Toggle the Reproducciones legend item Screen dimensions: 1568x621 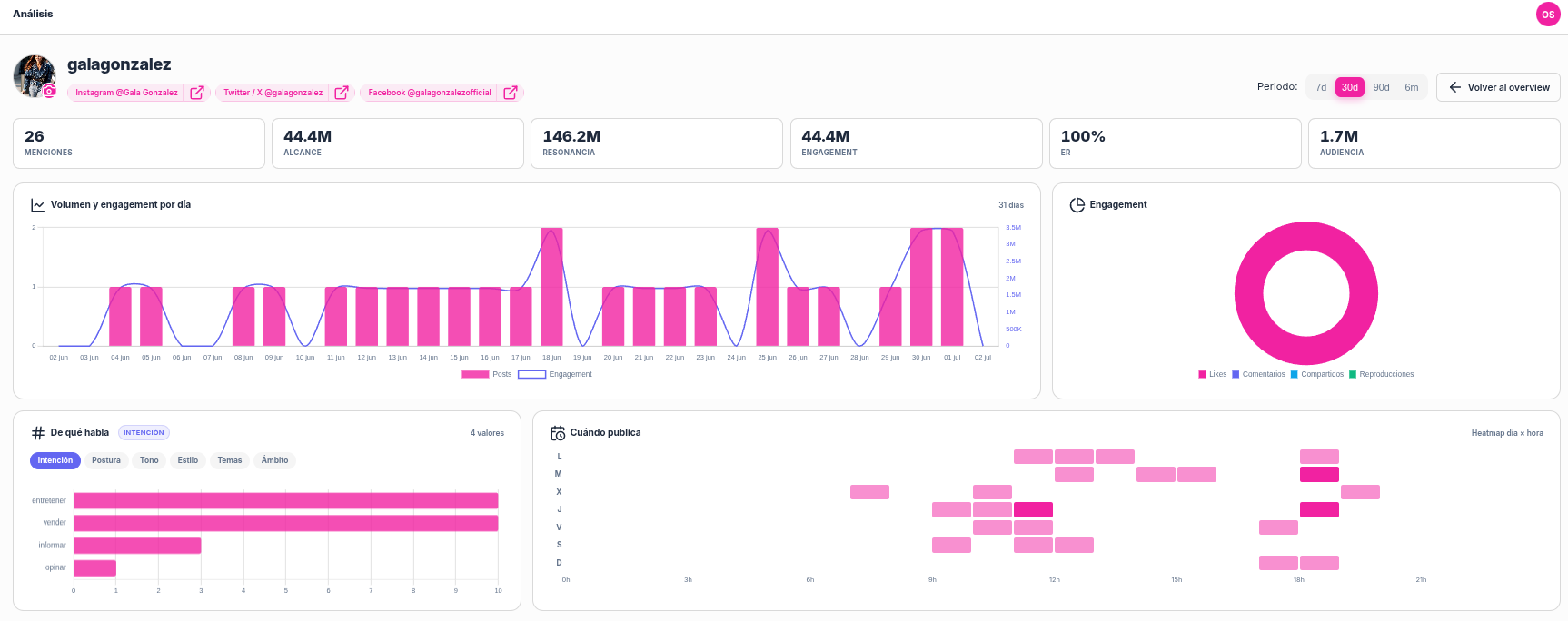1382,374
